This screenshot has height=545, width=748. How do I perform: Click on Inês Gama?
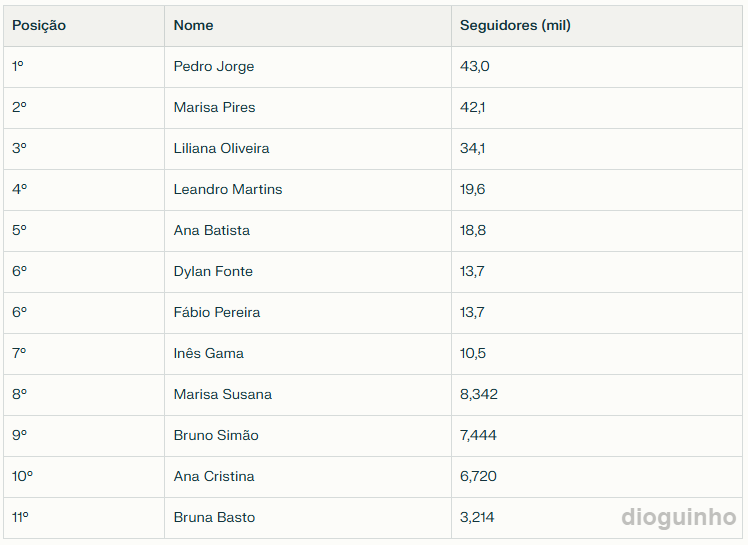[209, 353]
